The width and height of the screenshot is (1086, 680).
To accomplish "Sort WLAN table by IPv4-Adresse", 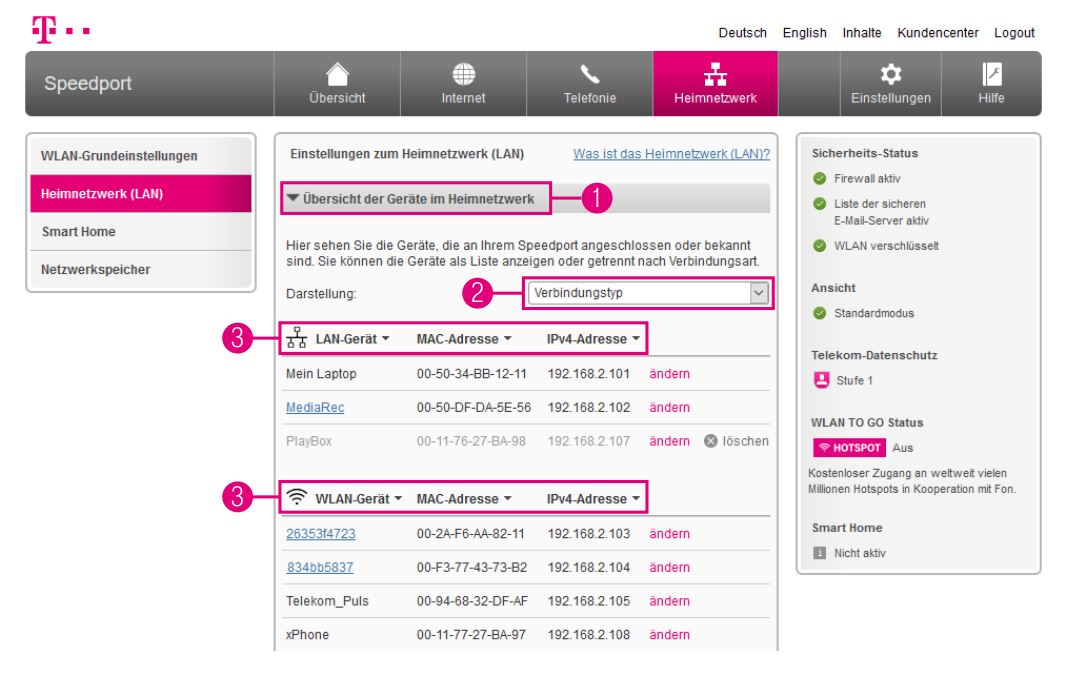I will (x=593, y=499).
